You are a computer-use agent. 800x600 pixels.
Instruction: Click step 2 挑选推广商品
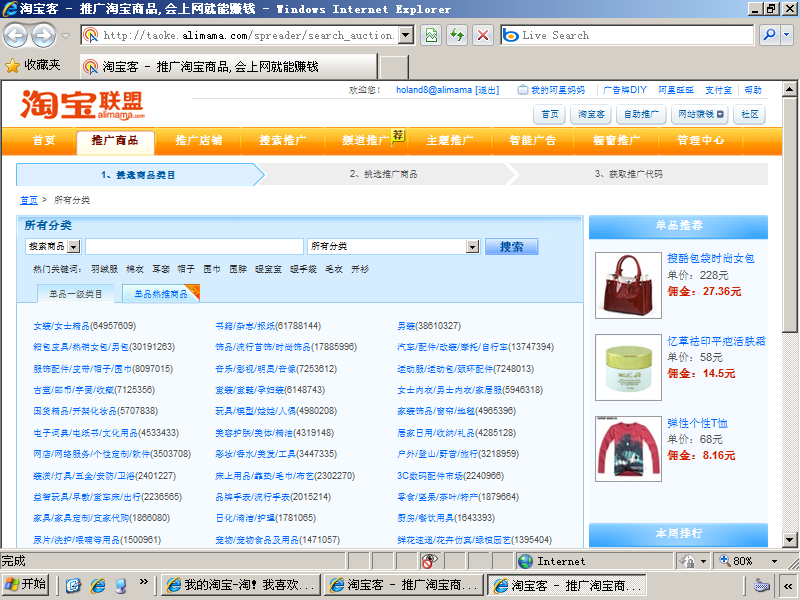point(383,174)
